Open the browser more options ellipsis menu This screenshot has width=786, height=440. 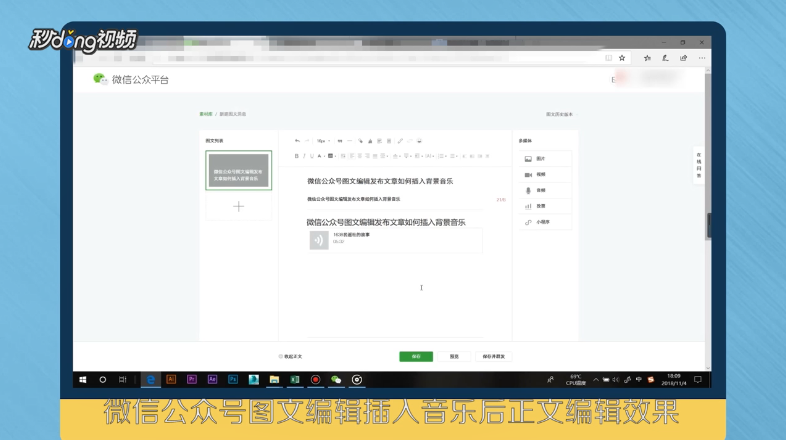[x=702, y=58]
